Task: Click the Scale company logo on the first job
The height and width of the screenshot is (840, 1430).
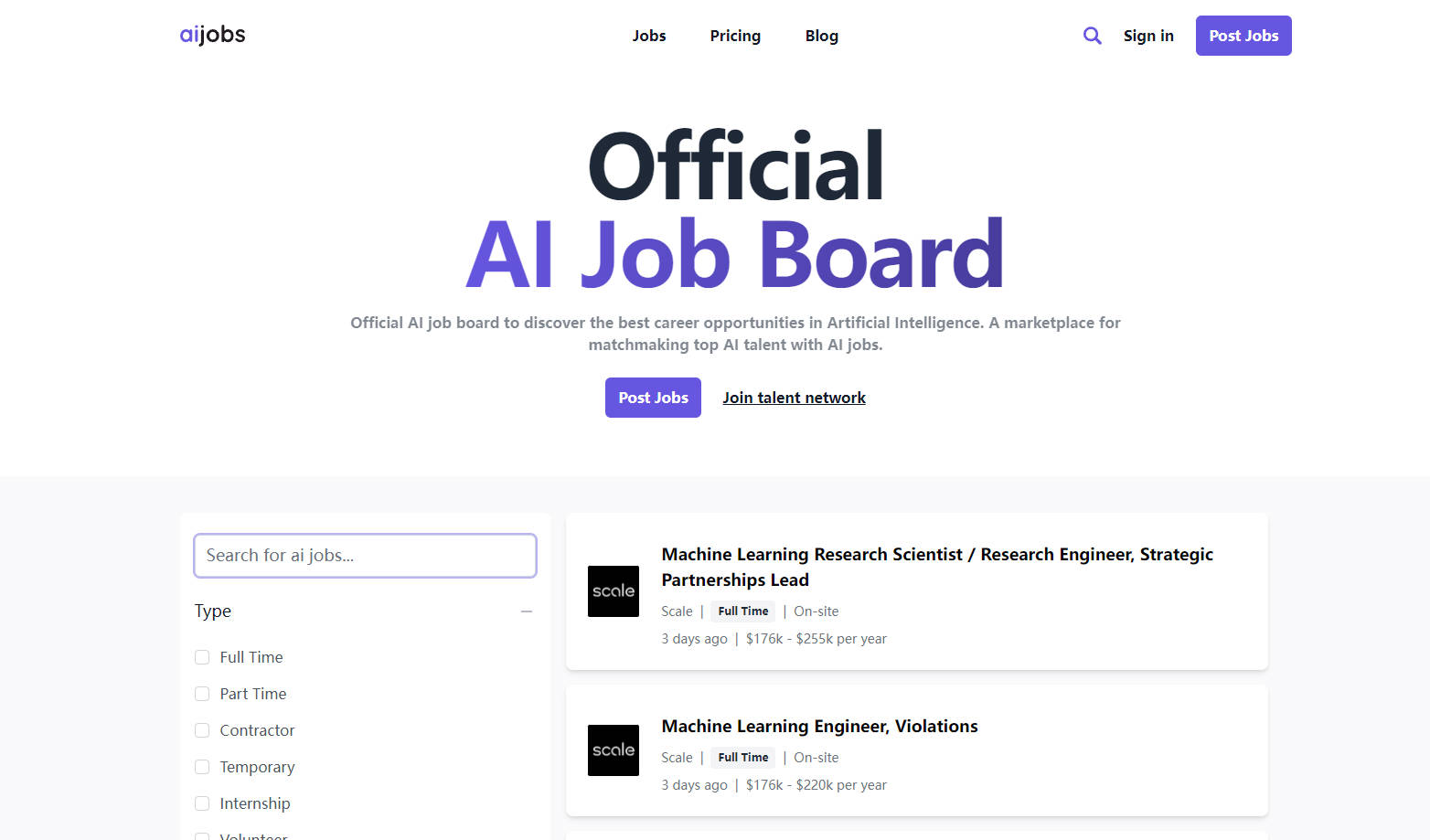Action: [613, 591]
